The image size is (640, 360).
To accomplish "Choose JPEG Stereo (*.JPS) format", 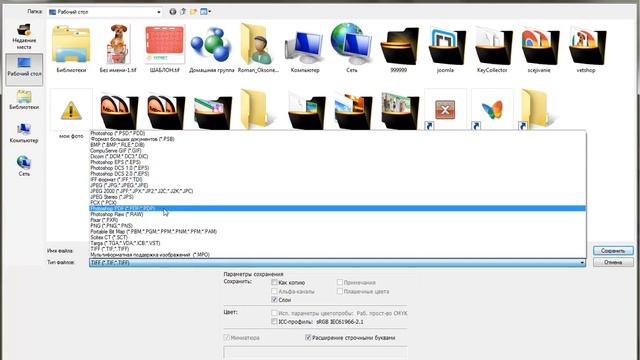I will (338, 196).
